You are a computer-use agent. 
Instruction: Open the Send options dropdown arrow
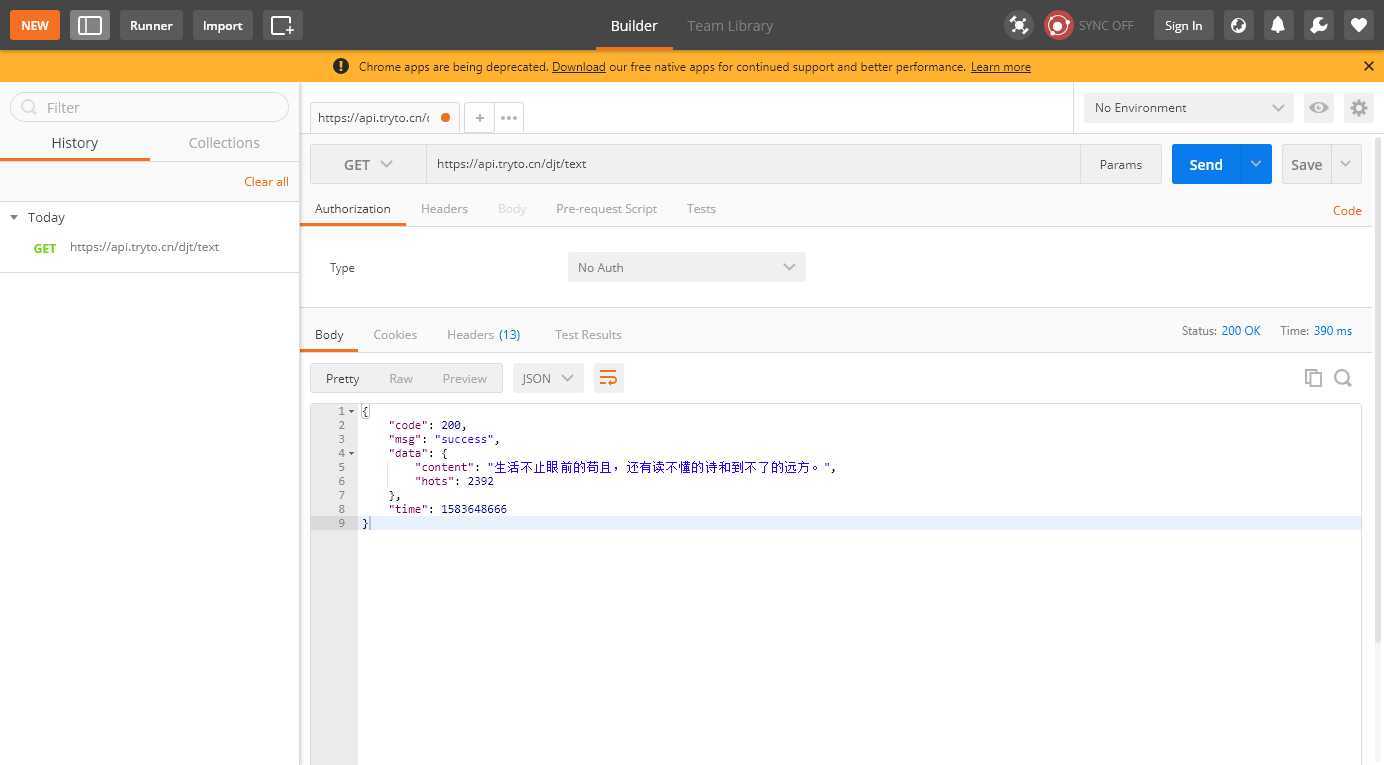[1256, 164]
